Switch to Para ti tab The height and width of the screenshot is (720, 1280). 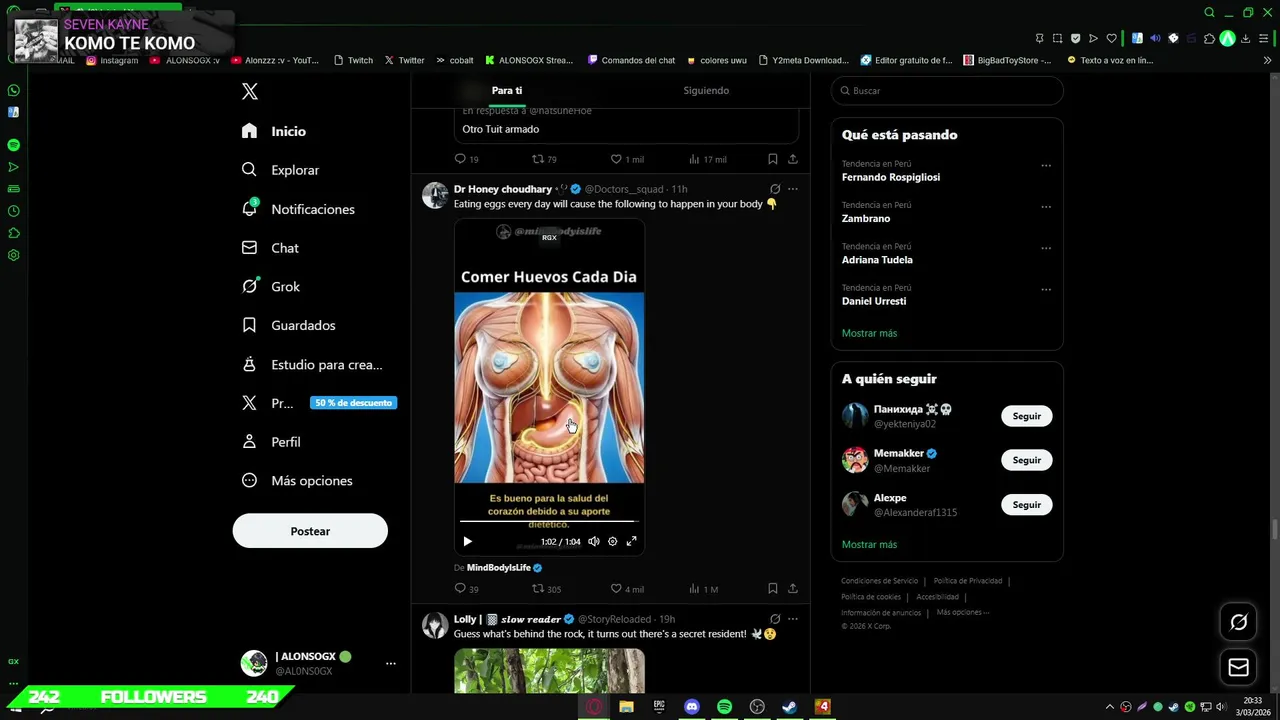(507, 90)
